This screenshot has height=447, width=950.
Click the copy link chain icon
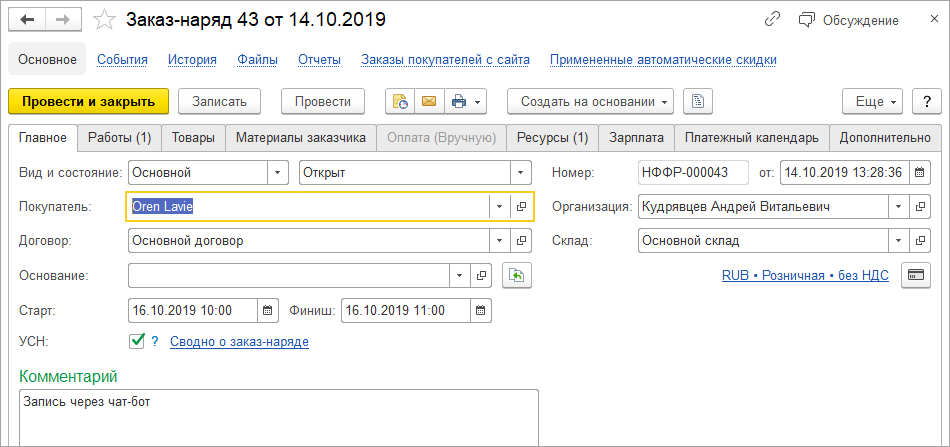[772, 20]
